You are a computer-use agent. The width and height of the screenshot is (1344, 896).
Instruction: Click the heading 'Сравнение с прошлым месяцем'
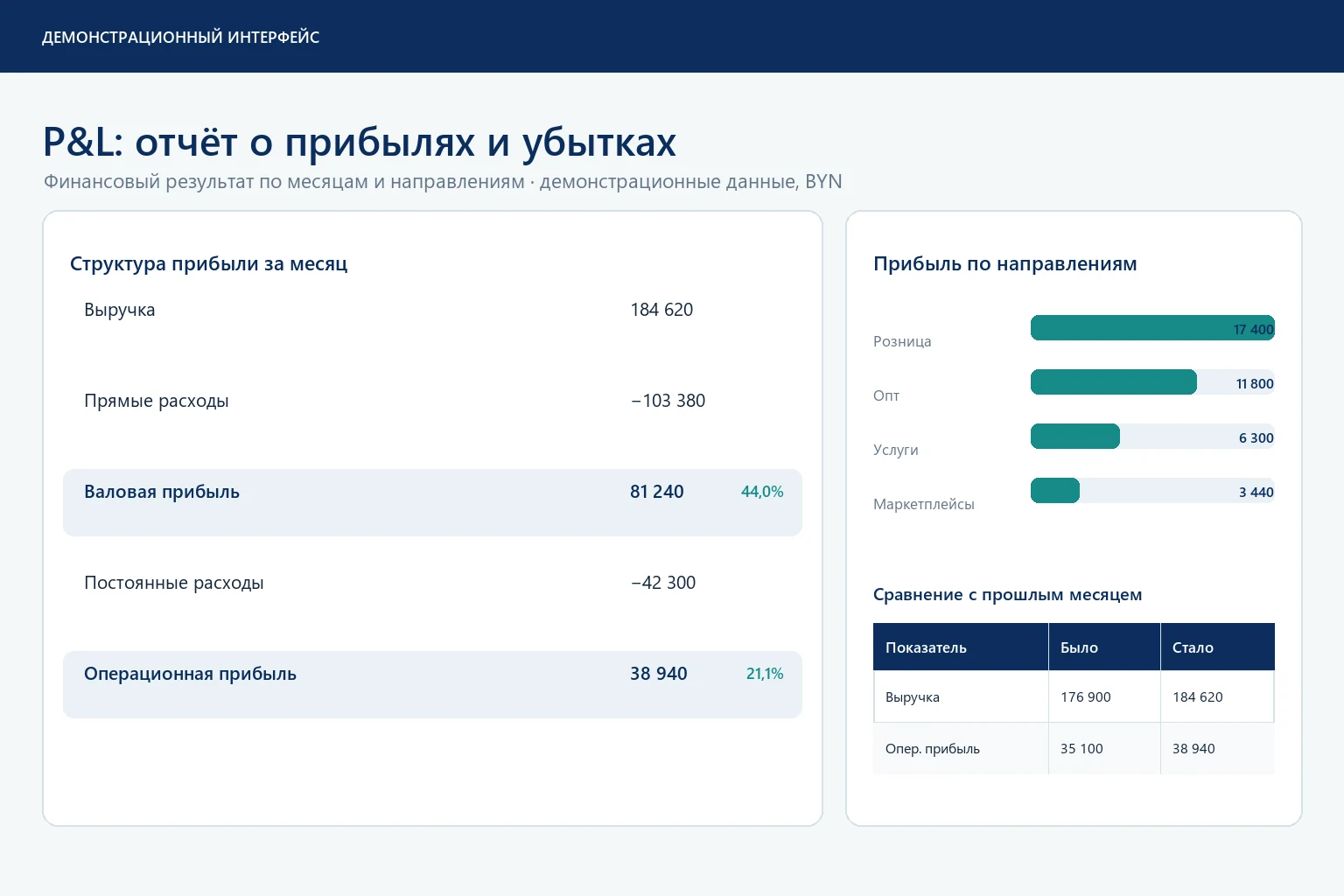[1008, 595]
